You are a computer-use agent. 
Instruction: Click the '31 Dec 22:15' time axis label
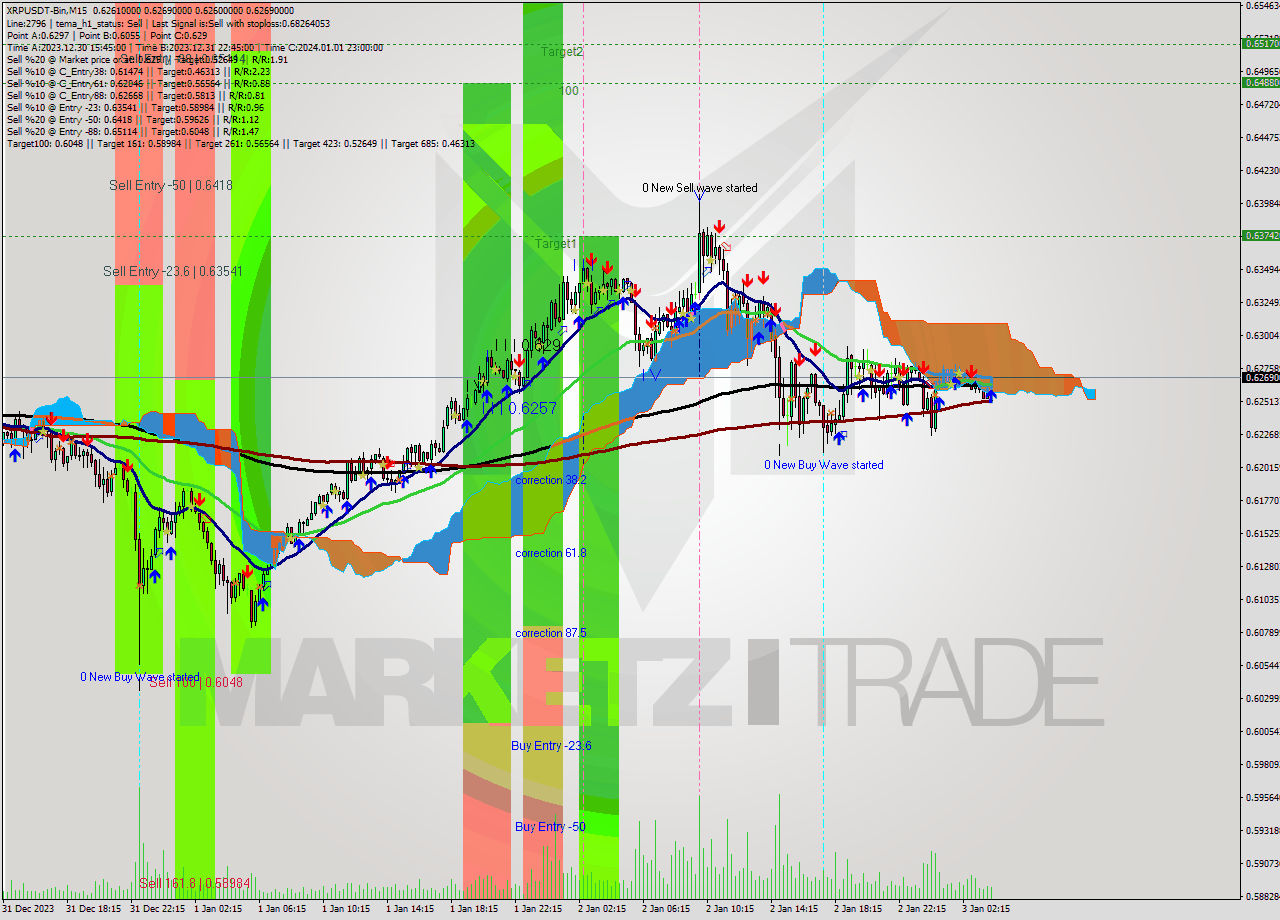coord(158,909)
